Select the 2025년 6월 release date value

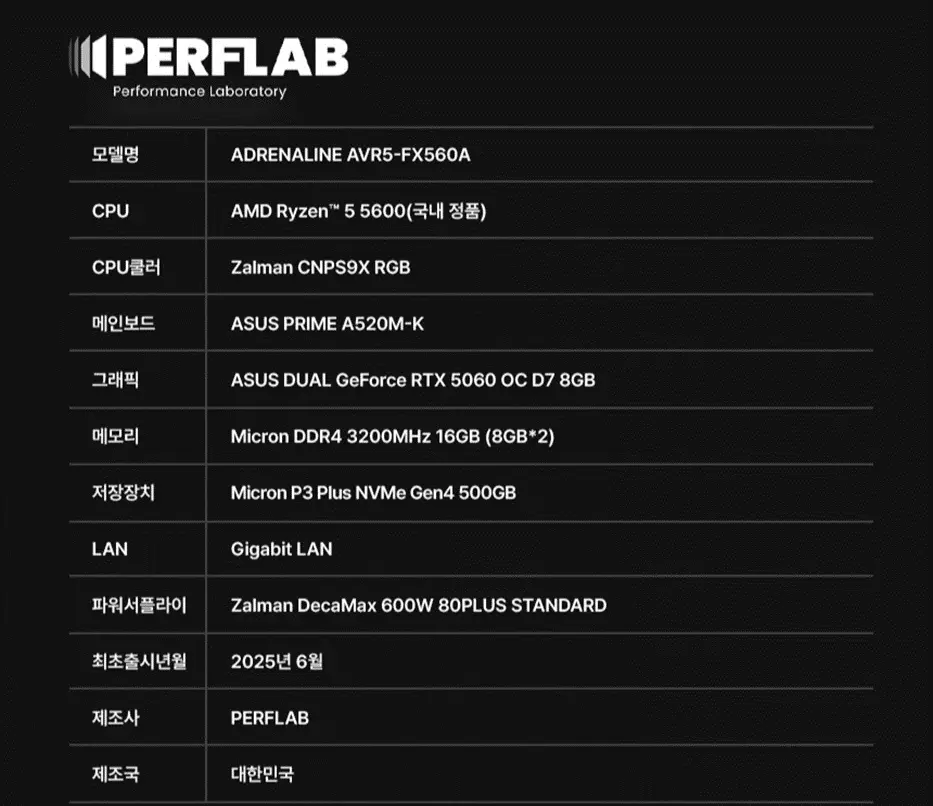pyautogui.click(x=277, y=661)
